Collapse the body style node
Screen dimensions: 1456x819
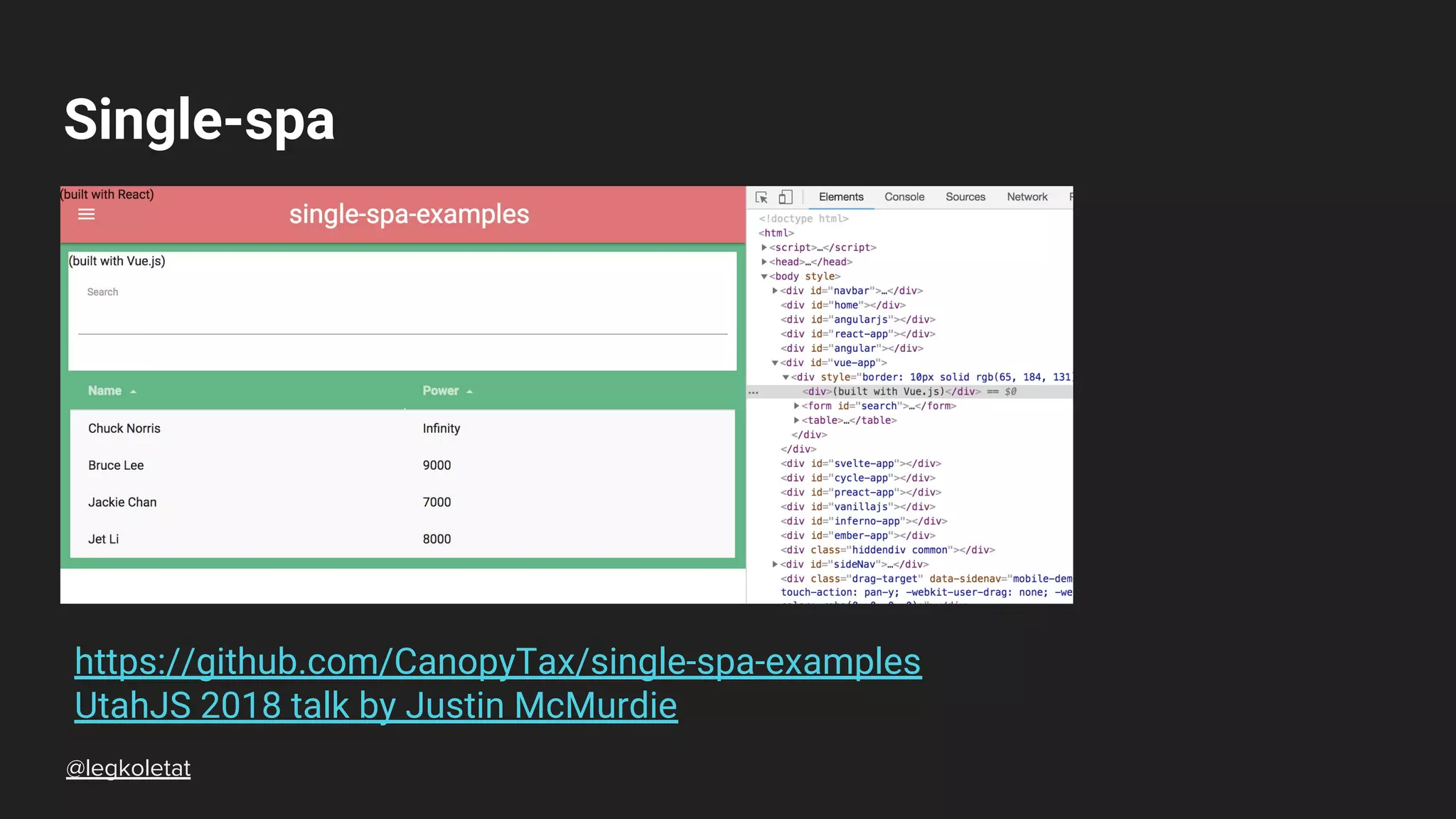(x=764, y=277)
